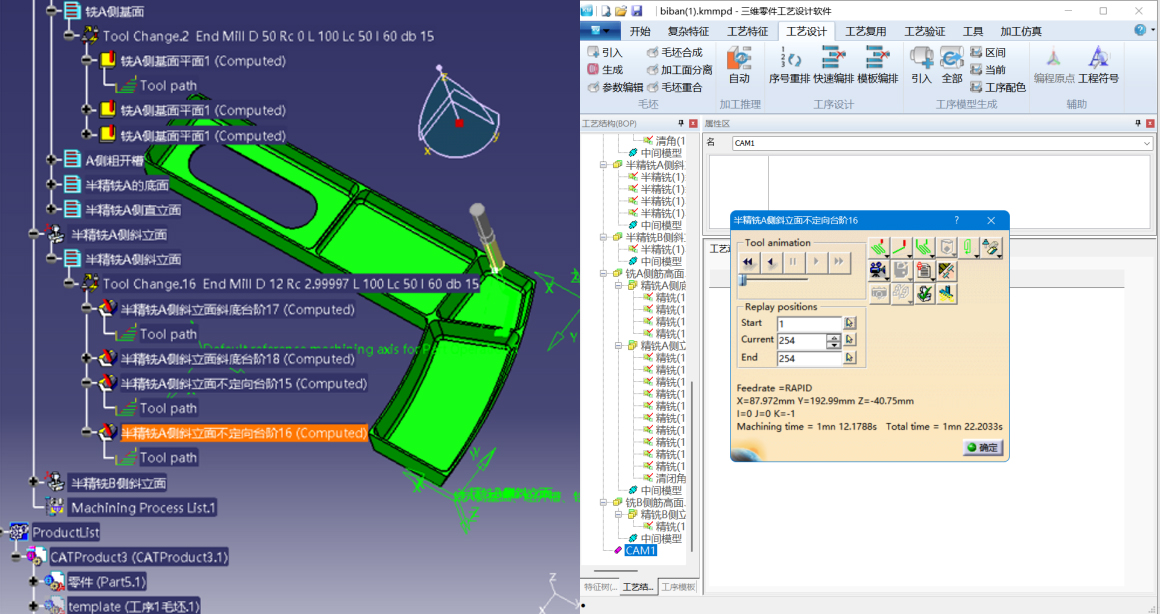Click the Current replay position input field

point(800,341)
